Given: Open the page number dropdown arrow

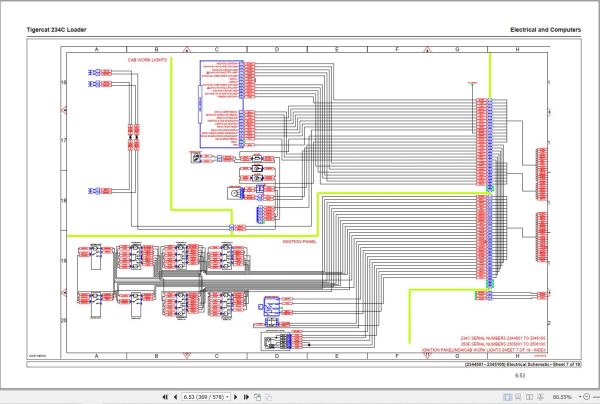Looking at the screenshot, I should [228, 397].
